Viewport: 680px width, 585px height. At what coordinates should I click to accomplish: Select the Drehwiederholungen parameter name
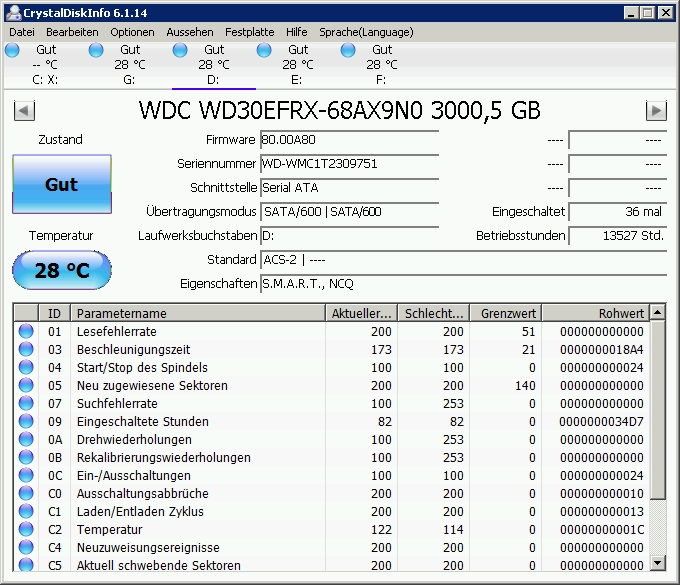point(134,440)
